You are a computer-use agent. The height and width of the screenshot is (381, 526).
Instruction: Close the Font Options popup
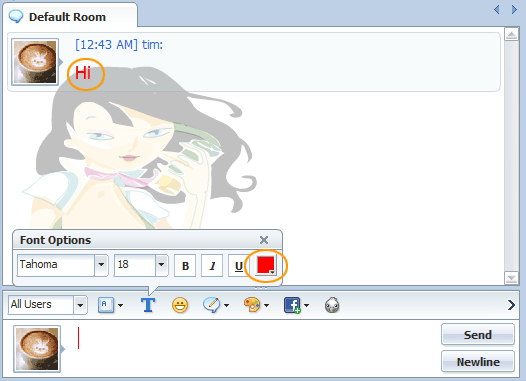[264, 240]
